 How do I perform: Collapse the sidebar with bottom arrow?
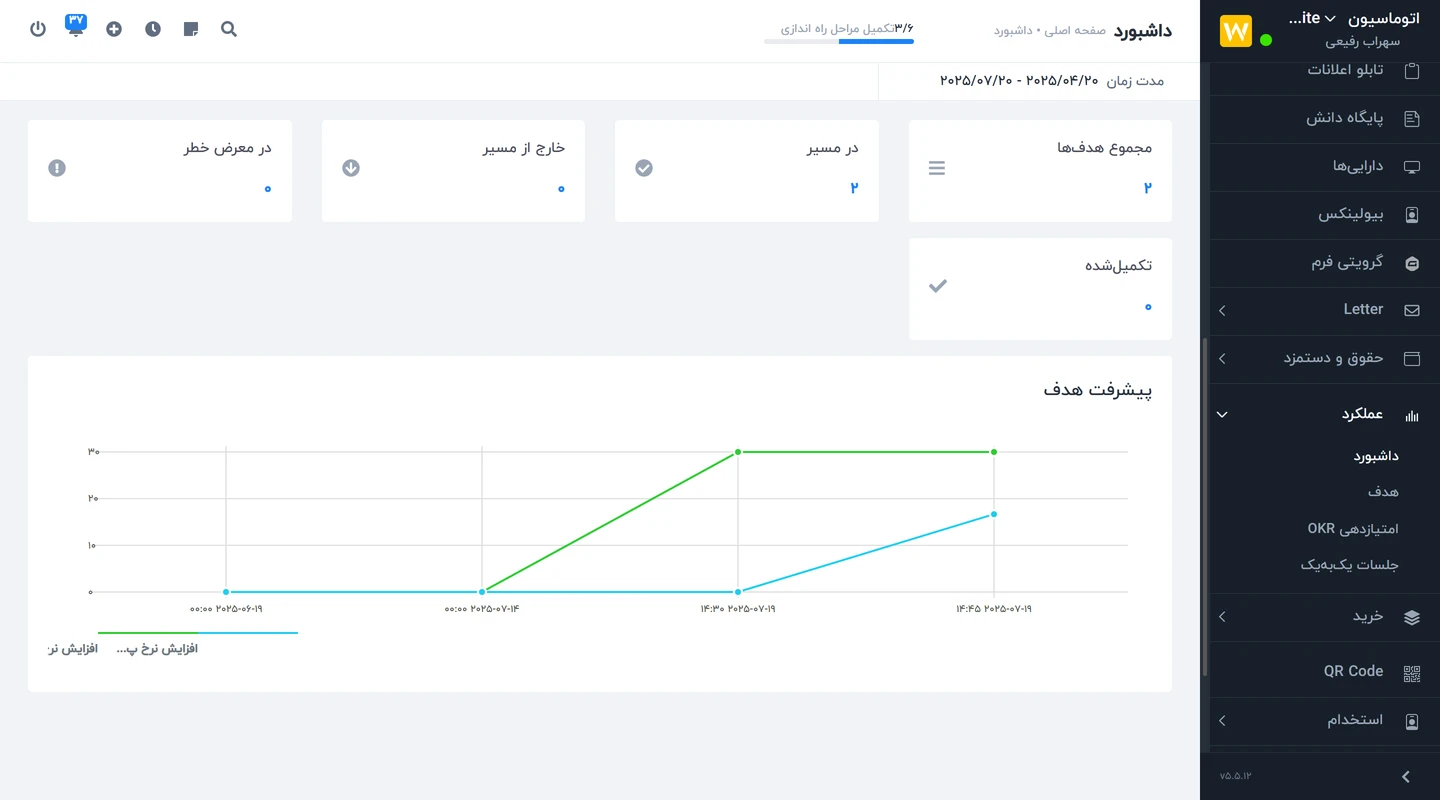pyautogui.click(x=1406, y=776)
